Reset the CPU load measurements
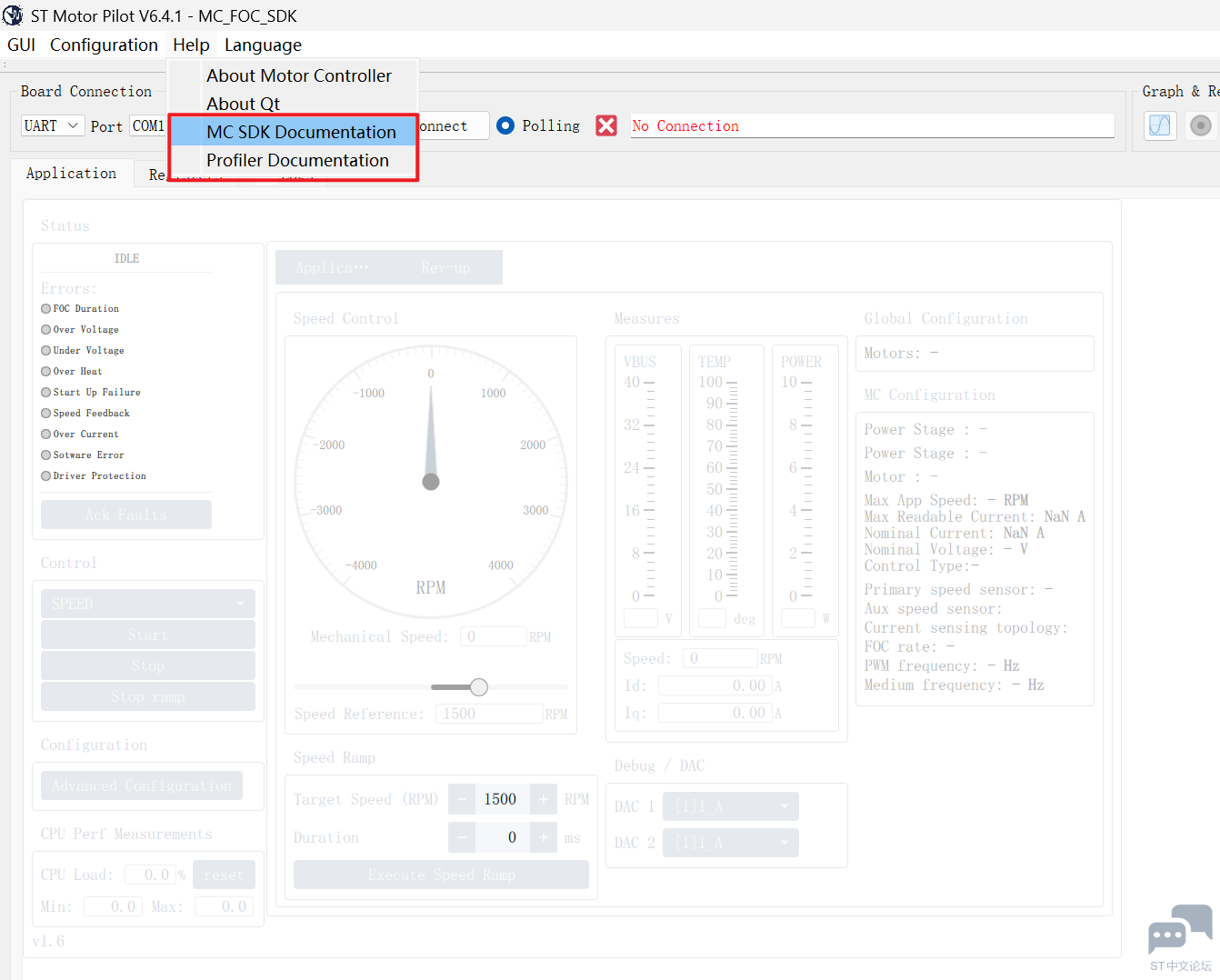Screen dimensions: 1220x980 point(224,875)
